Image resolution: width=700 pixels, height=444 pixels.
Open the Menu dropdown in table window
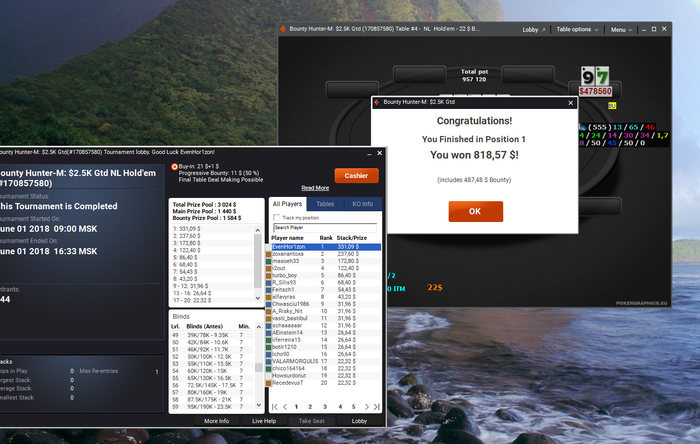click(621, 29)
